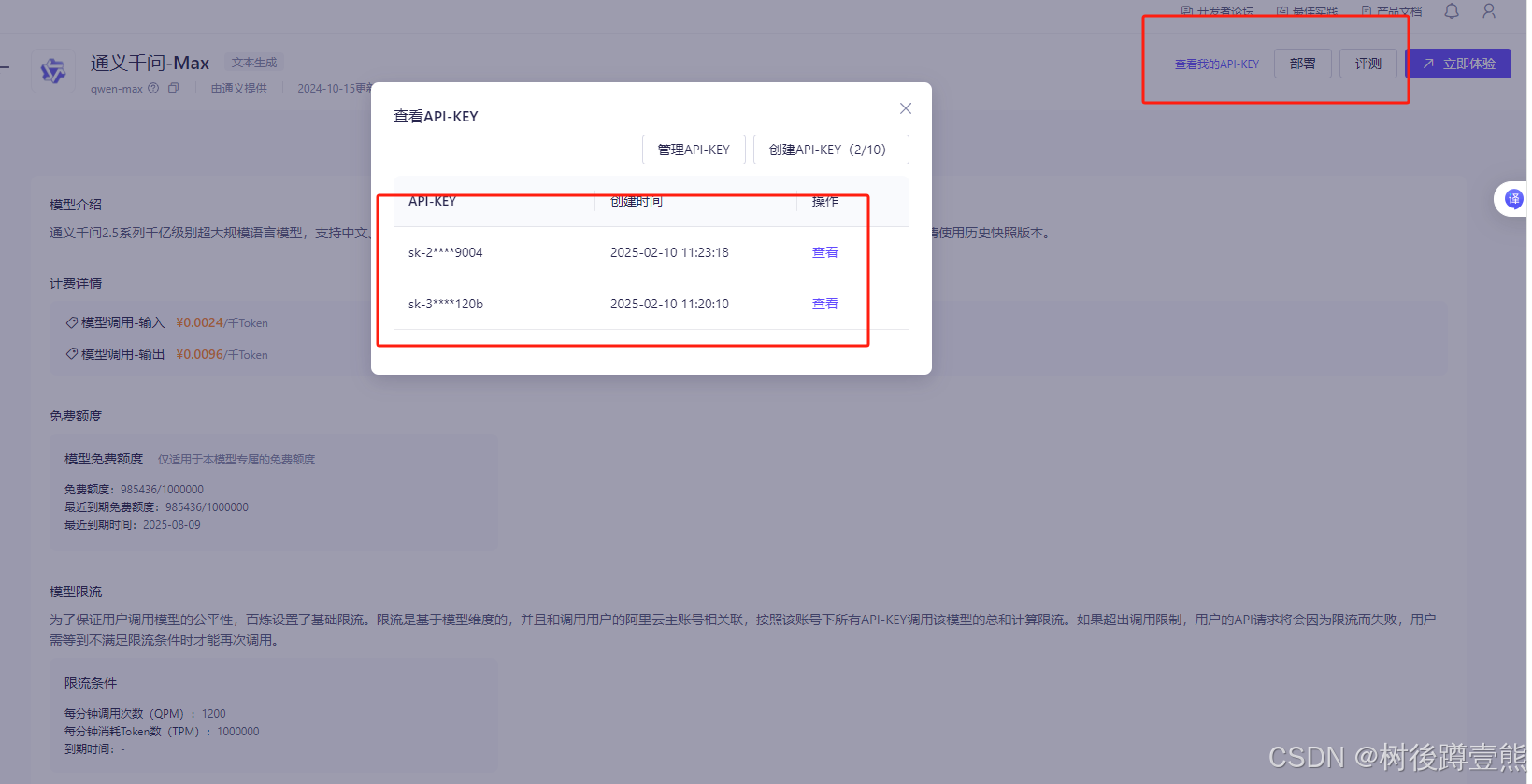Click the 计费详情 section heading
Screen dimensions: 1532x784
click(76, 283)
